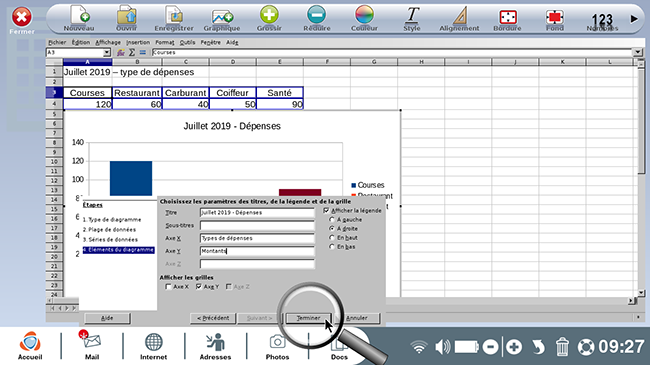Select the En haut legend position
Image resolution: width=650 pixels, height=365 pixels.
[332, 238]
